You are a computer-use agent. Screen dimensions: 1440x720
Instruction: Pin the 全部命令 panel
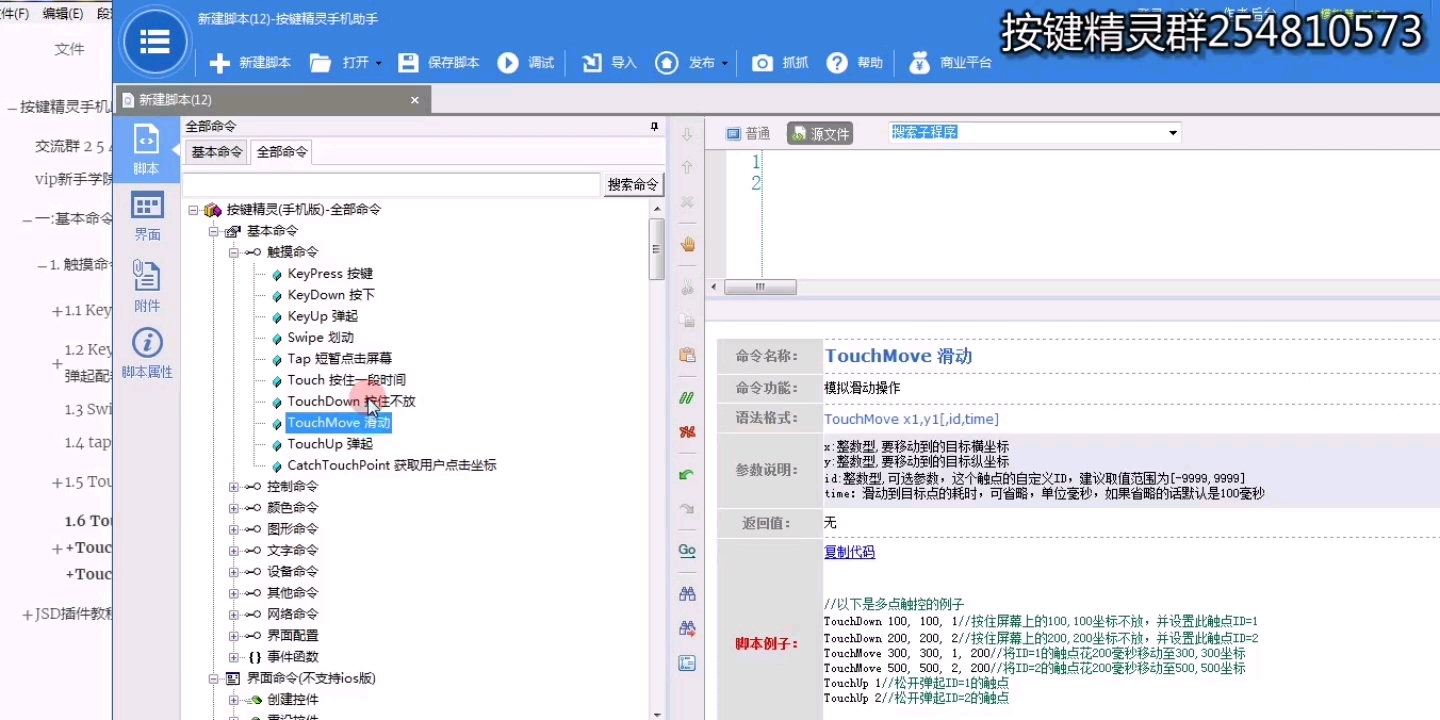click(x=654, y=127)
